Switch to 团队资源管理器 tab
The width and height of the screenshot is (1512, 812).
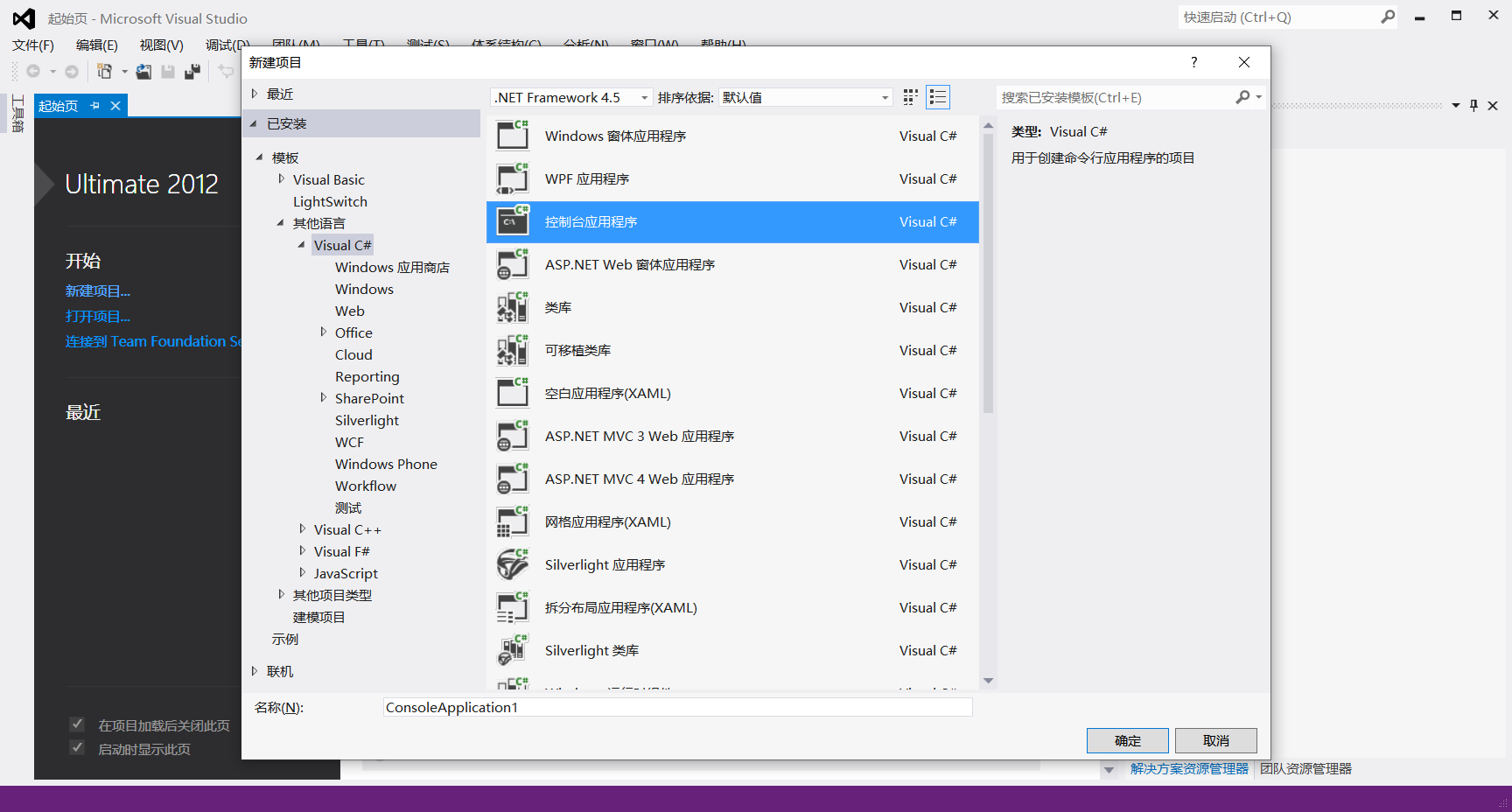coord(1306,769)
